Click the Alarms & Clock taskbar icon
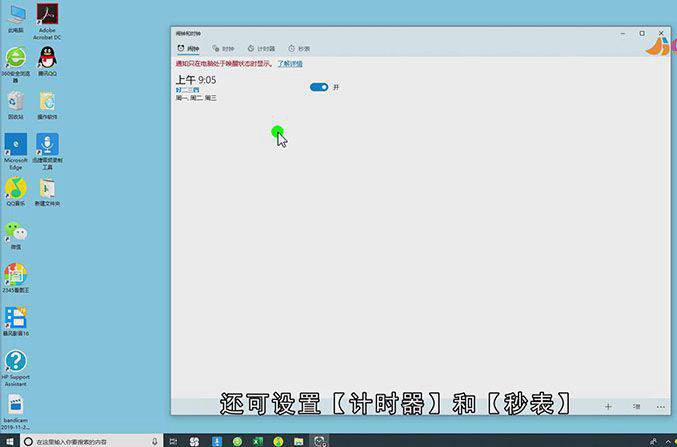 click(x=320, y=441)
